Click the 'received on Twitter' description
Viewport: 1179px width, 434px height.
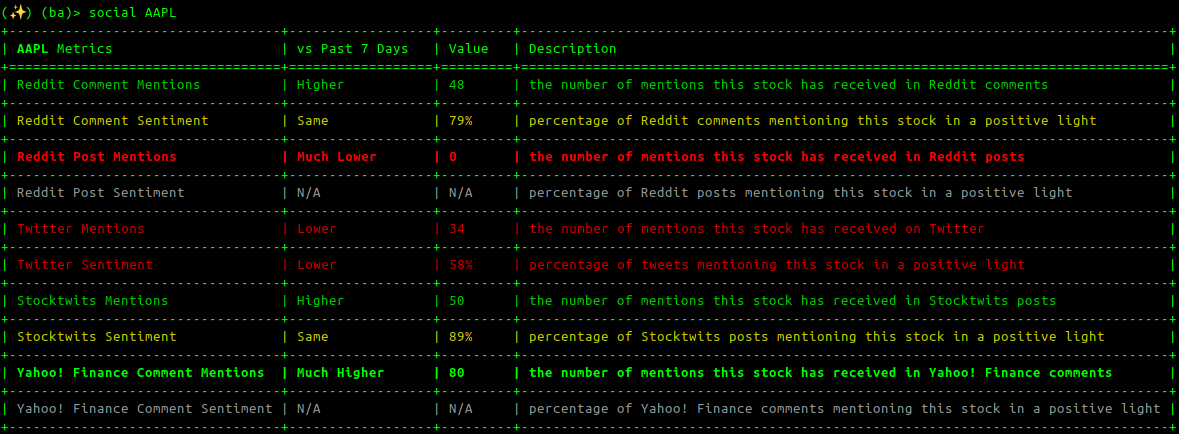756,229
